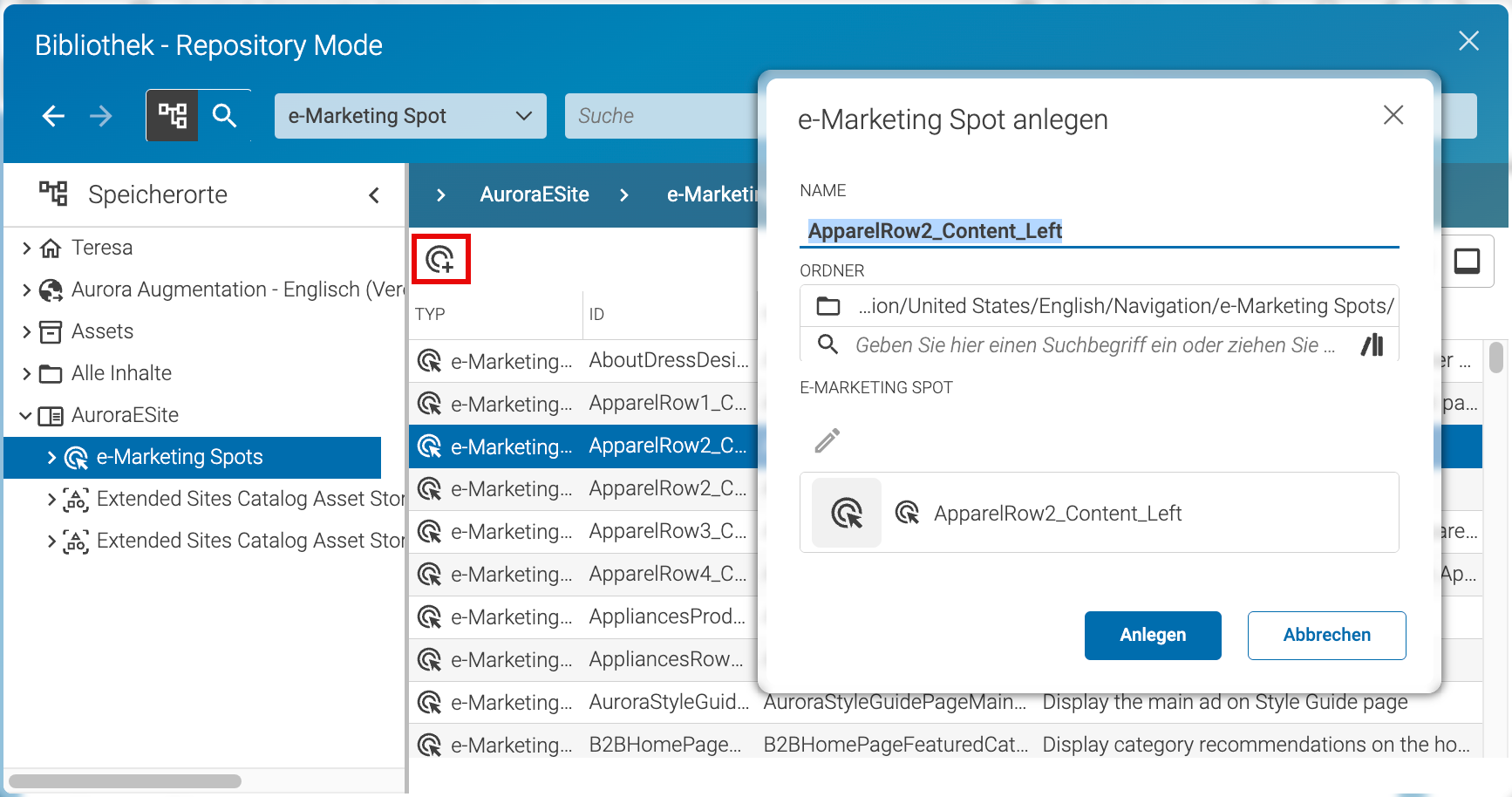Select Alle Inhalte in the tree
This screenshot has width=1512, height=797.
[121, 373]
